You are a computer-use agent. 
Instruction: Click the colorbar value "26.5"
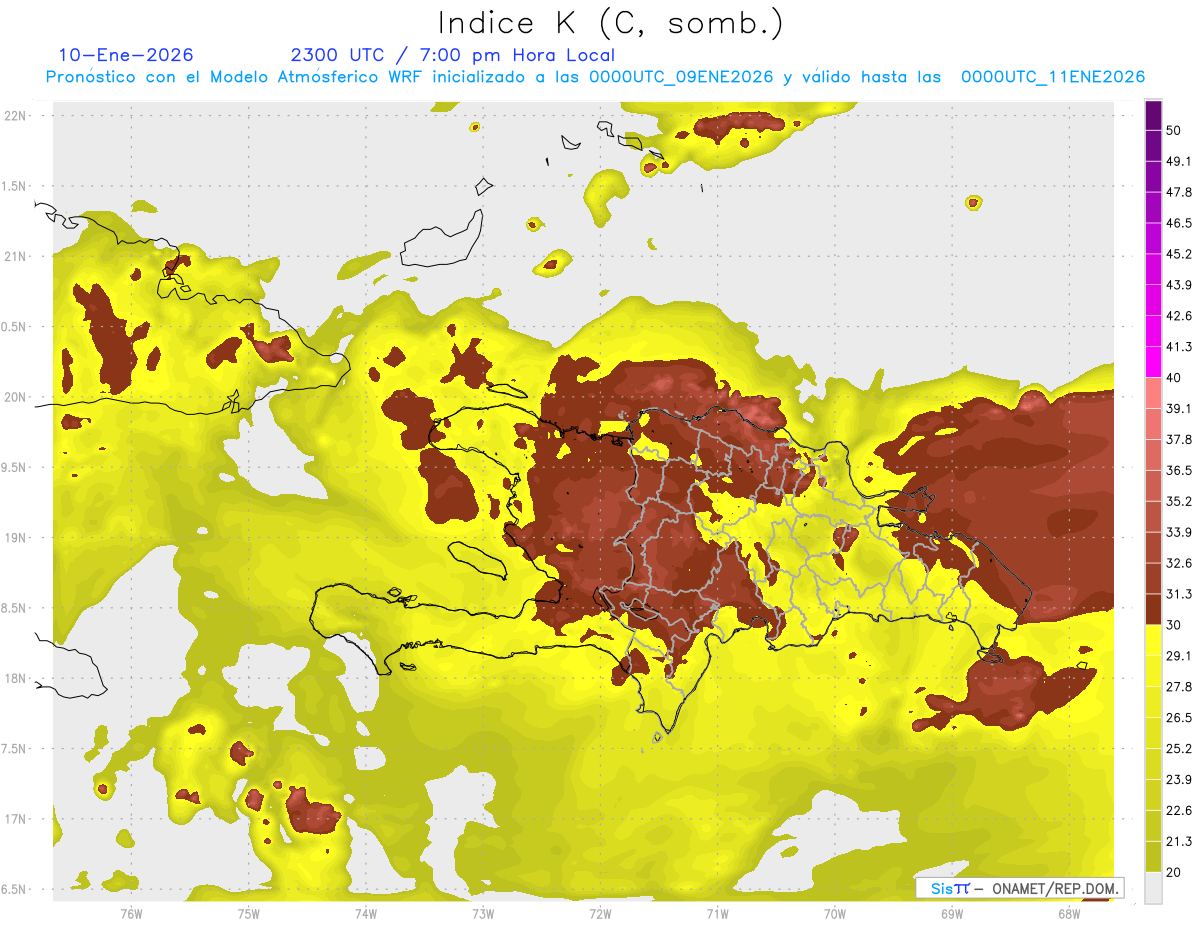coord(1179,718)
